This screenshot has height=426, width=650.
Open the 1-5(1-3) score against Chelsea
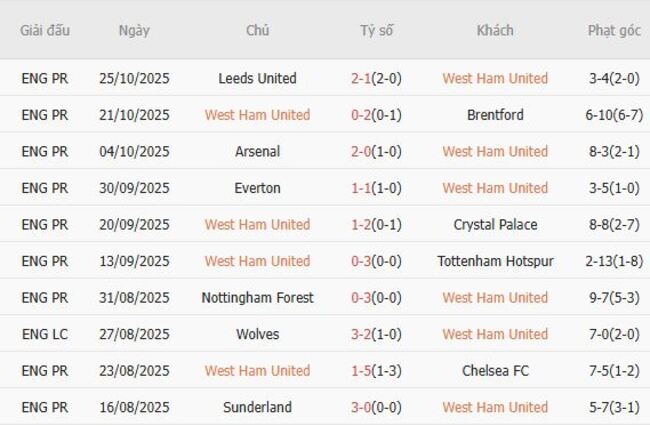377,370
